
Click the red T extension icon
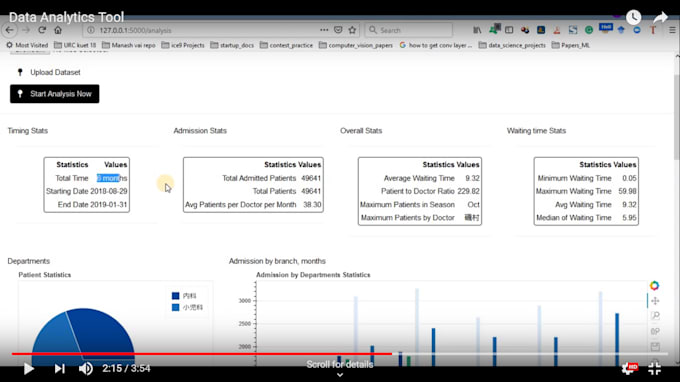point(653,30)
